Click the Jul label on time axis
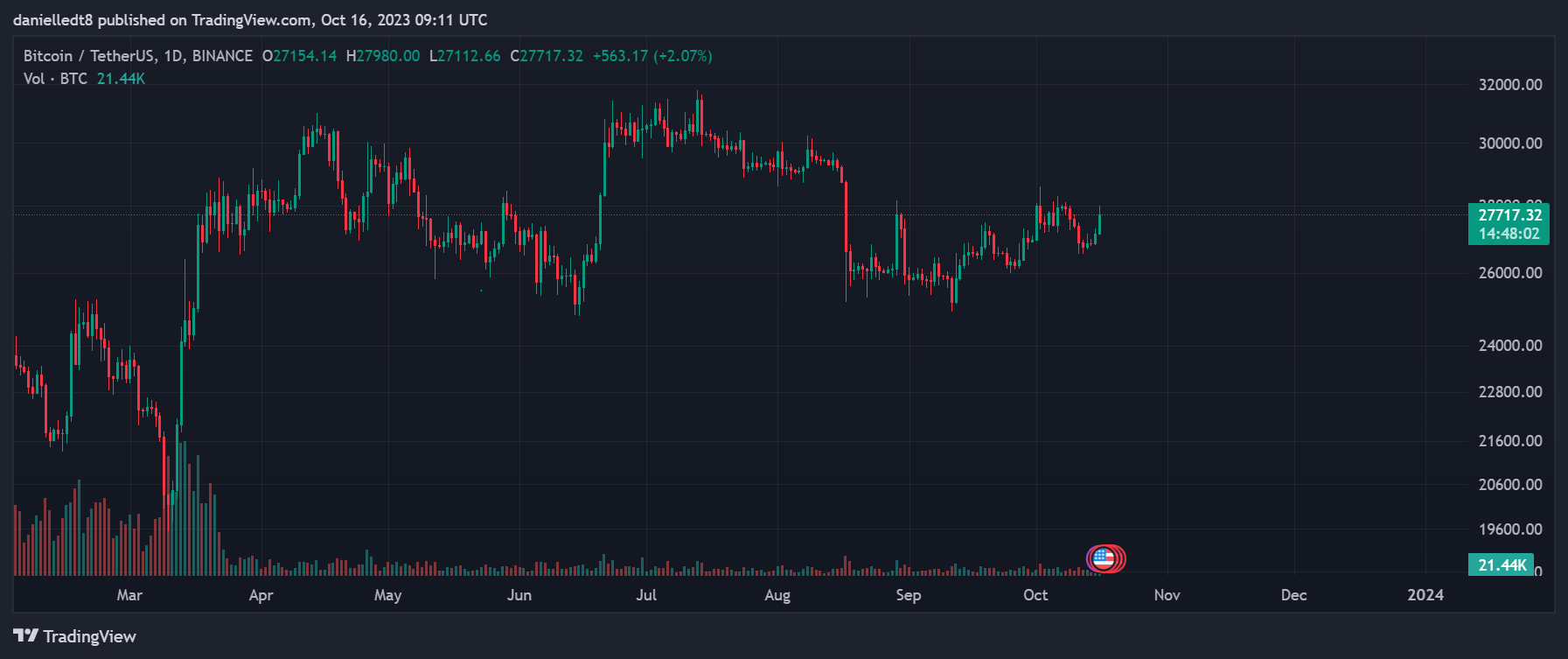The height and width of the screenshot is (659, 1568). (646, 595)
